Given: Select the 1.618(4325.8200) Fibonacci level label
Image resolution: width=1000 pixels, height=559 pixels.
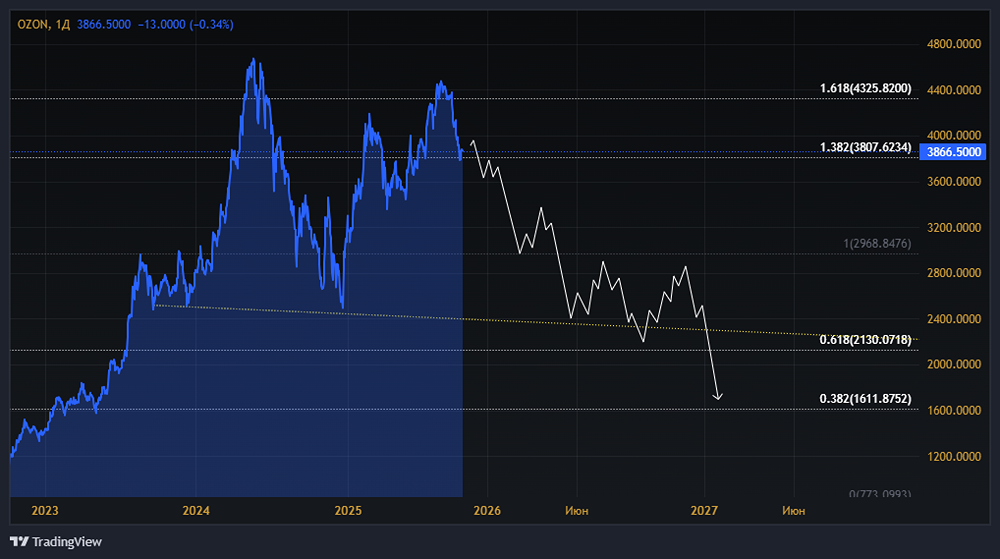Looking at the screenshot, I should (865, 88).
